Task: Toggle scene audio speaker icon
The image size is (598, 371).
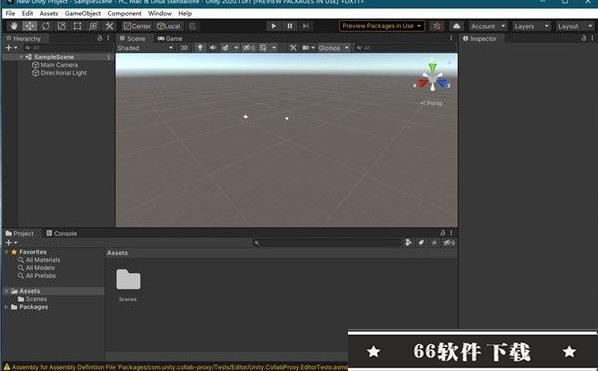Action: tap(212, 48)
